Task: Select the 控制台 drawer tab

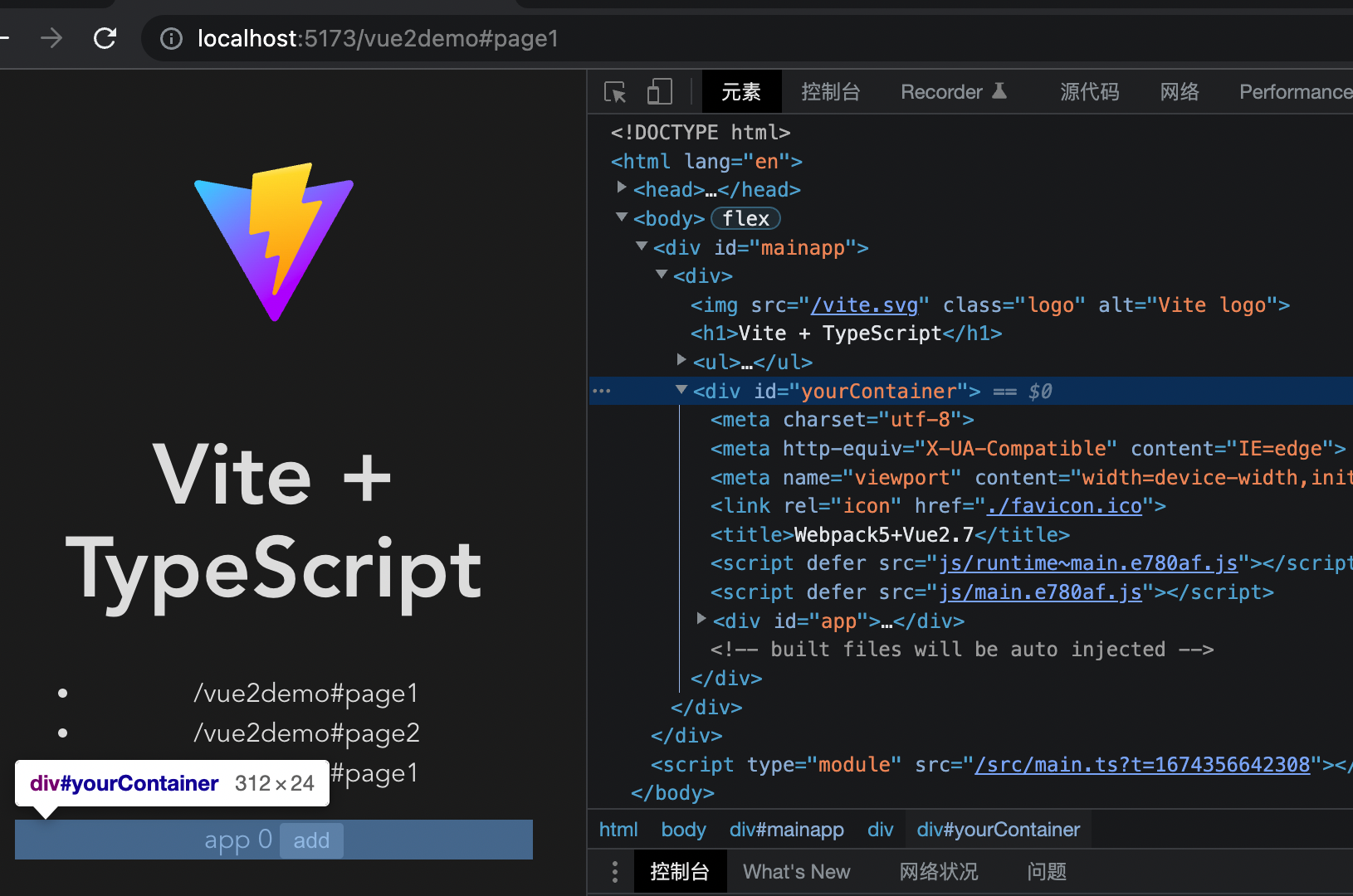Action: coord(680,872)
